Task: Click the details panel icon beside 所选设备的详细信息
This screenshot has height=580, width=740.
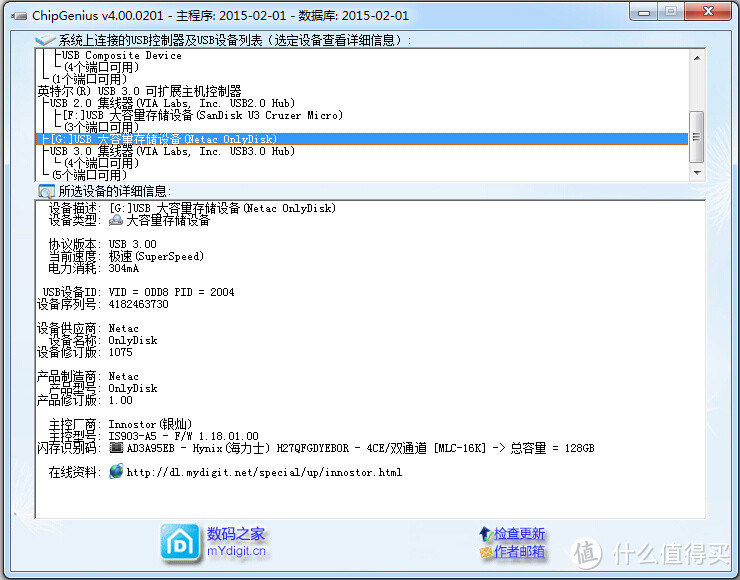Action: click(46, 191)
